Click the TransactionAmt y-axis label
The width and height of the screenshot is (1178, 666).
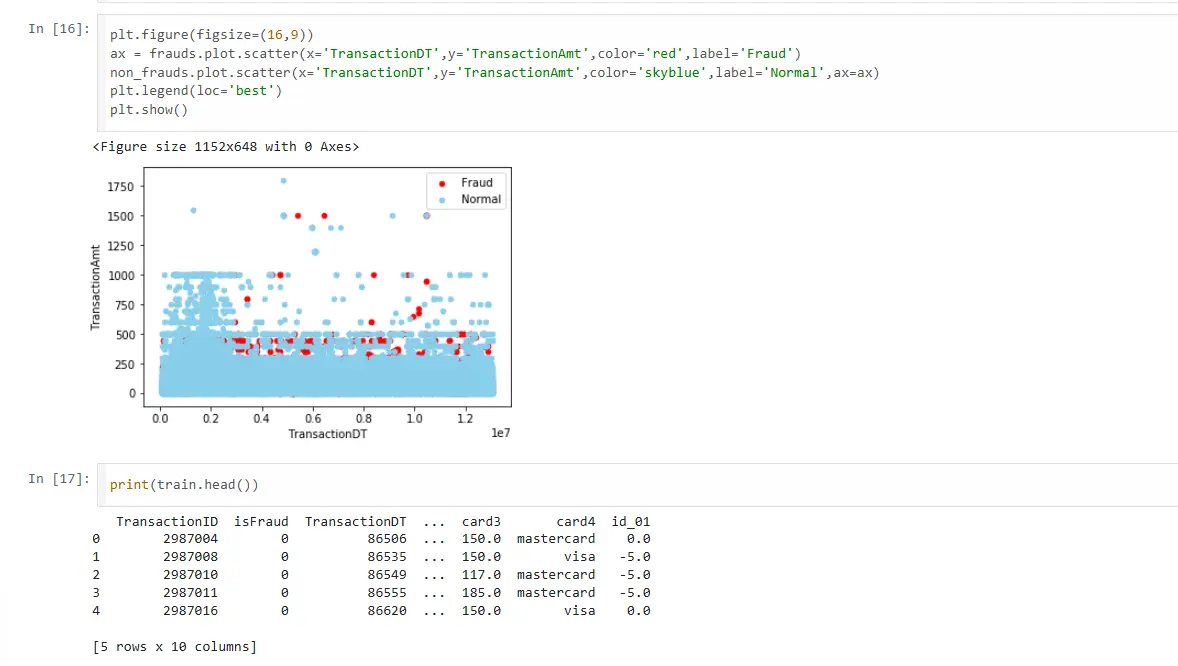pos(96,285)
